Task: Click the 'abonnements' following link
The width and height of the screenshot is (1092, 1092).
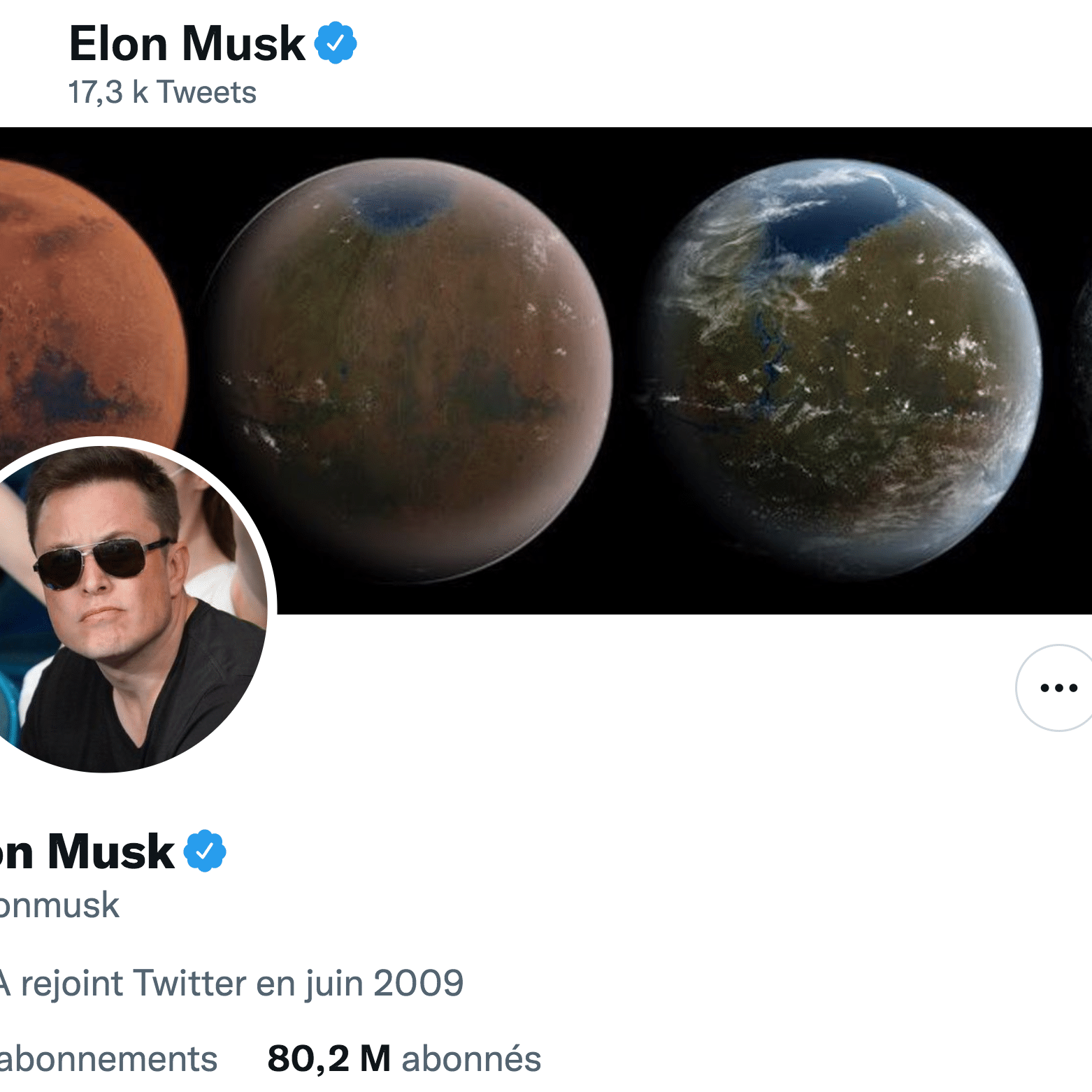Action: 108,1058
